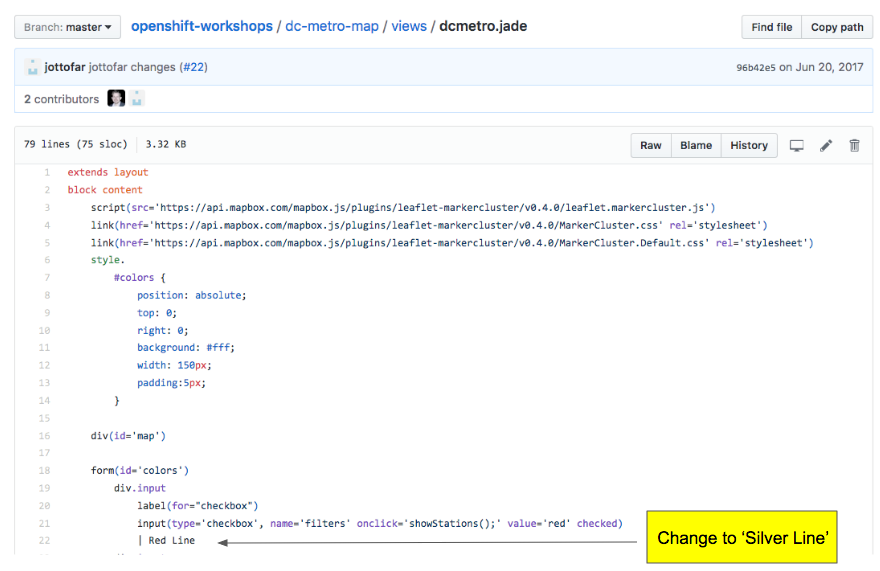Go to dc-metro-map breadcrumb link
The image size is (880, 571).
(x=332, y=27)
